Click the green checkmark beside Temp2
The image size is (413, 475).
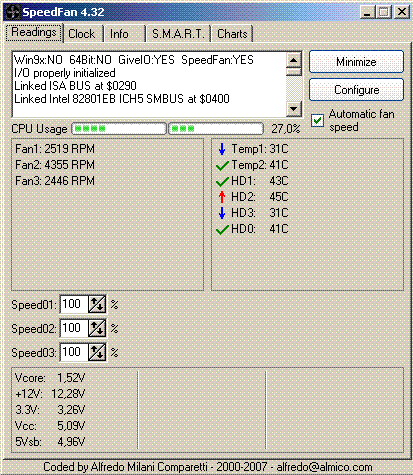(222, 165)
